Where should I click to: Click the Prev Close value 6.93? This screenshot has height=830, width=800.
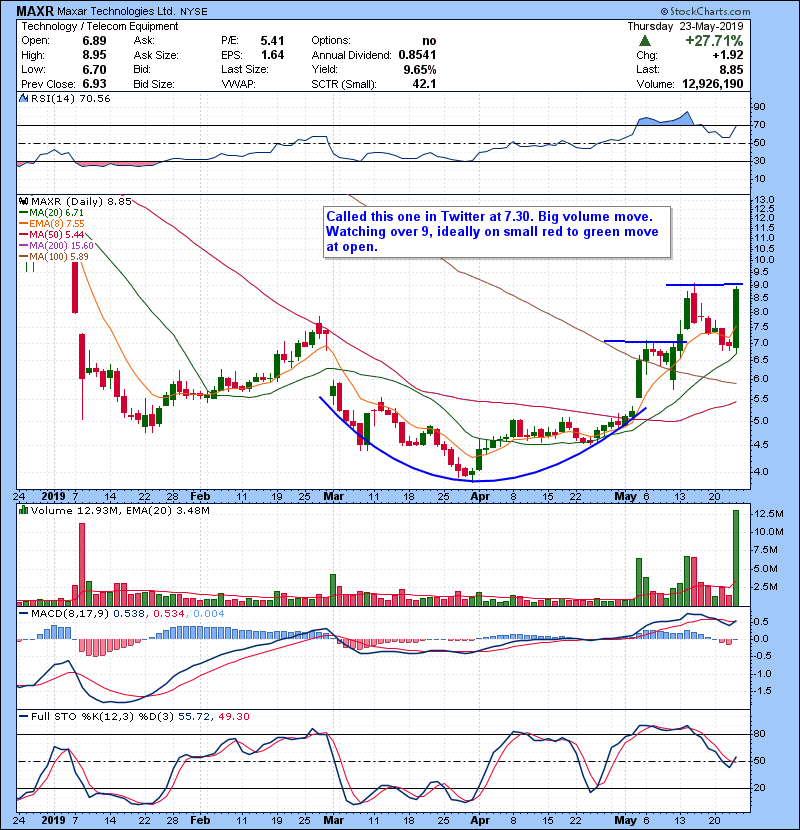click(94, 84)
